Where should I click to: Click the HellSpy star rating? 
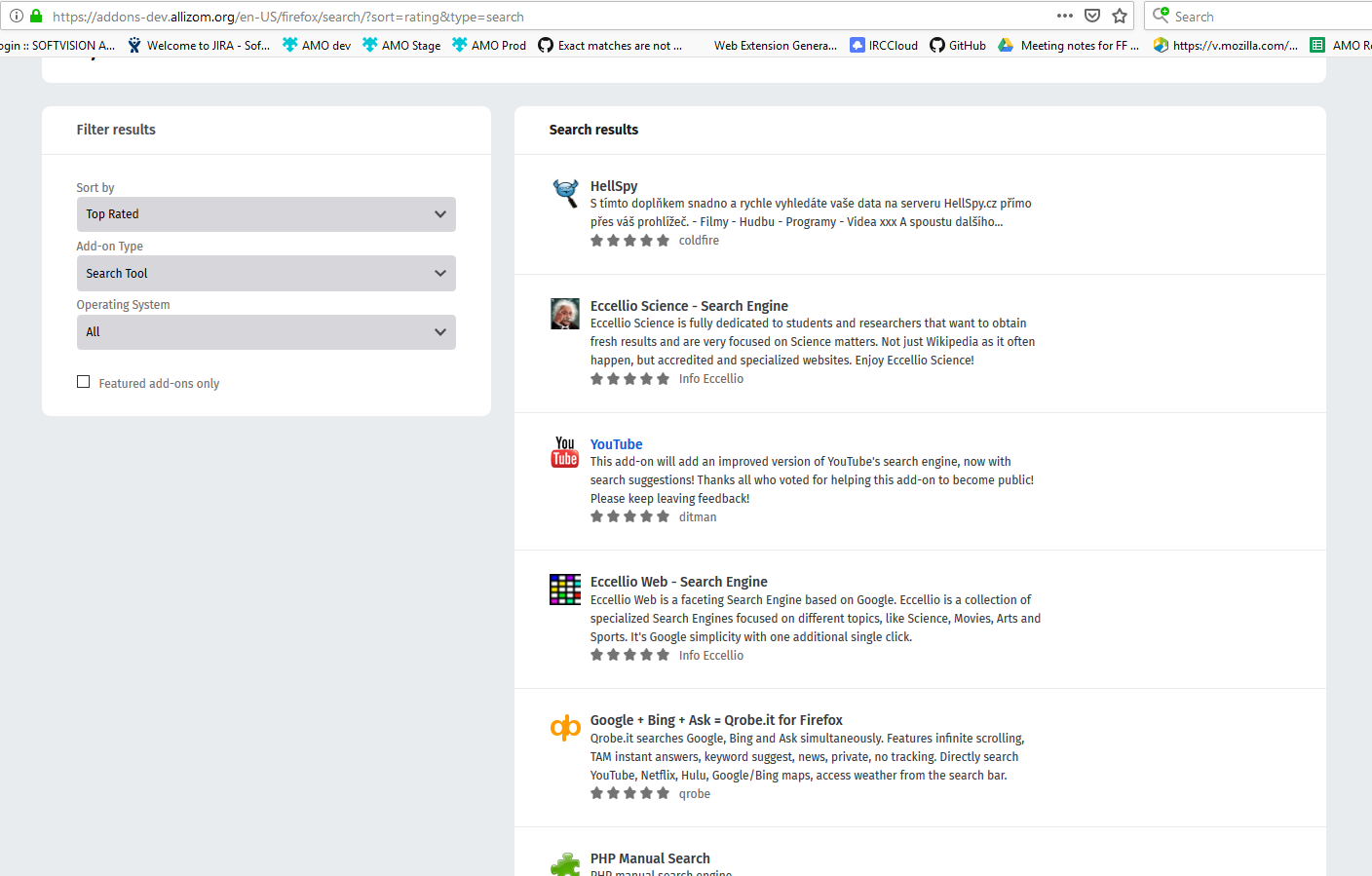coord(629,241)
